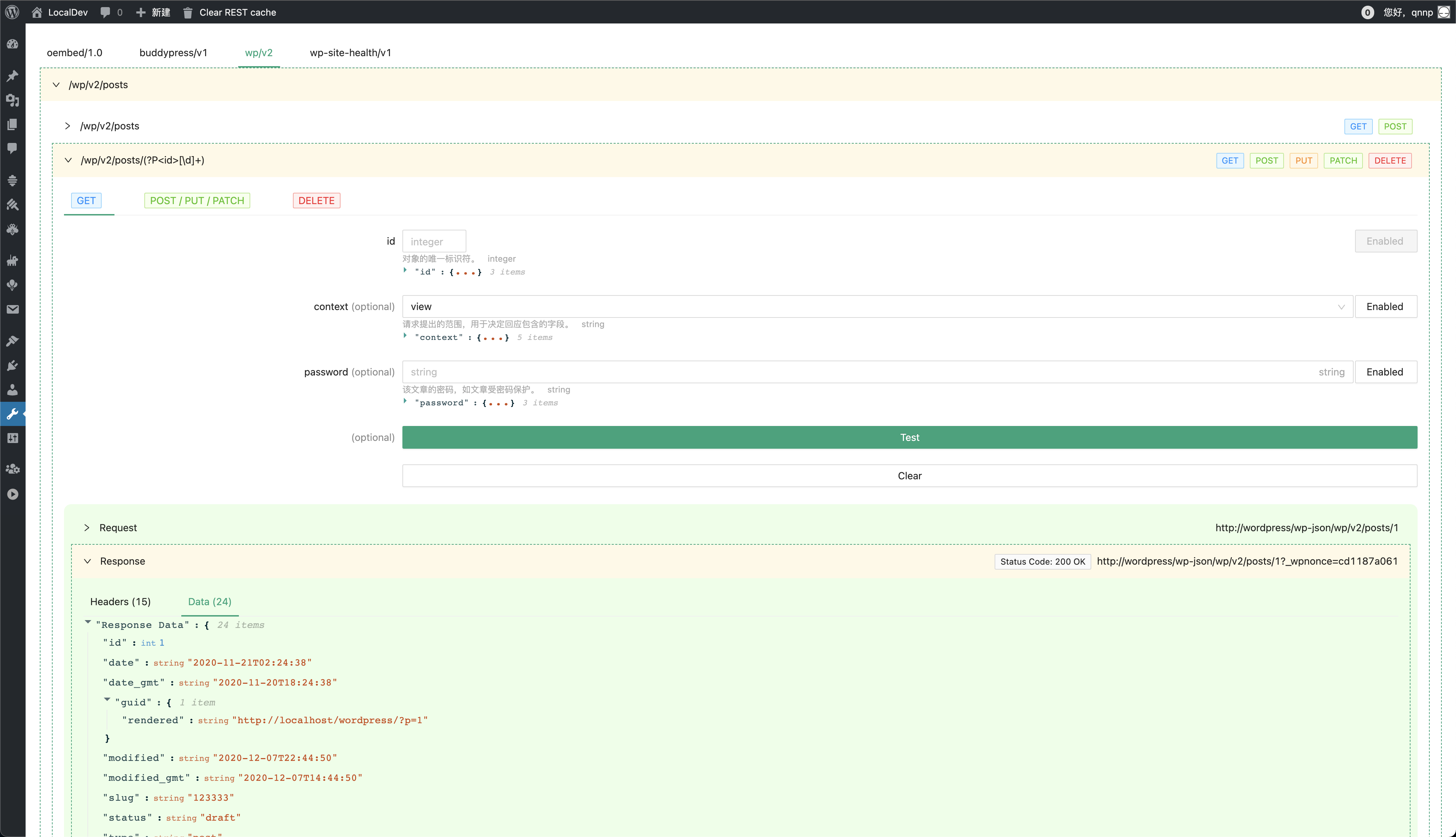Click the LocalDev home icon
The height and width of the screenshot is (837, 1456).
pos(37,12)
